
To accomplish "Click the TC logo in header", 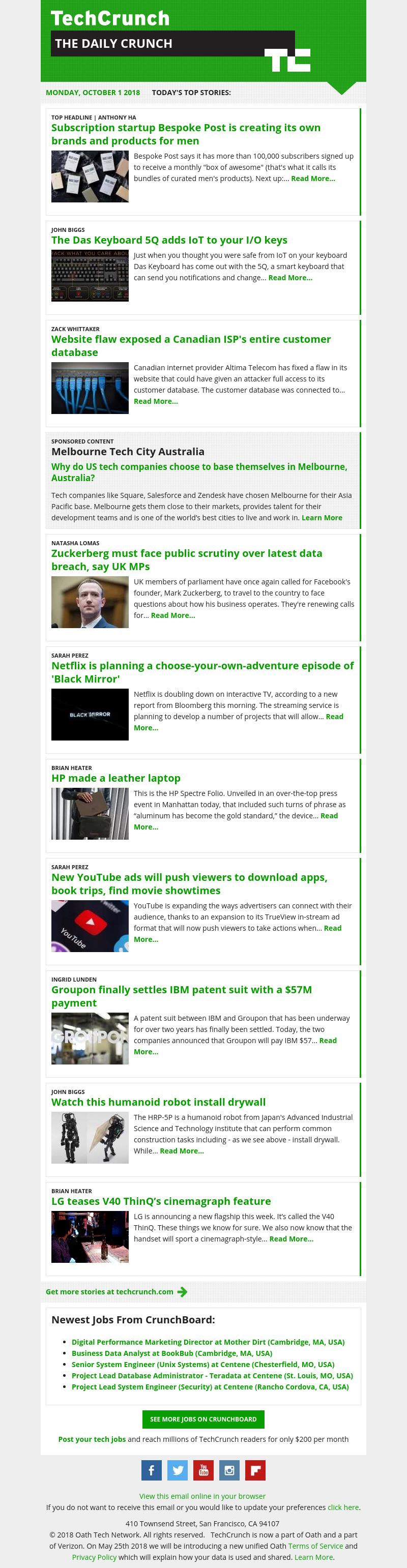I will pos(287,60).
